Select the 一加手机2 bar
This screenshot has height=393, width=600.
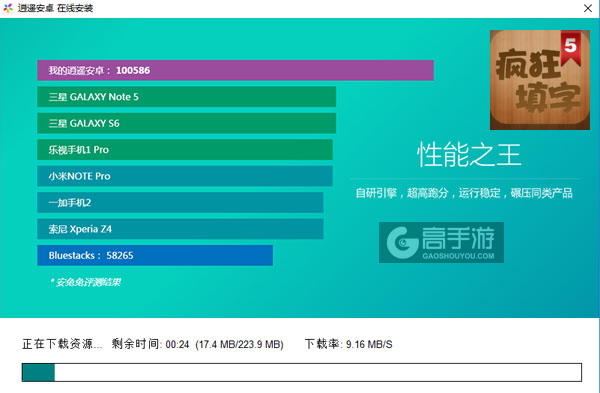[x=180, y=202]
